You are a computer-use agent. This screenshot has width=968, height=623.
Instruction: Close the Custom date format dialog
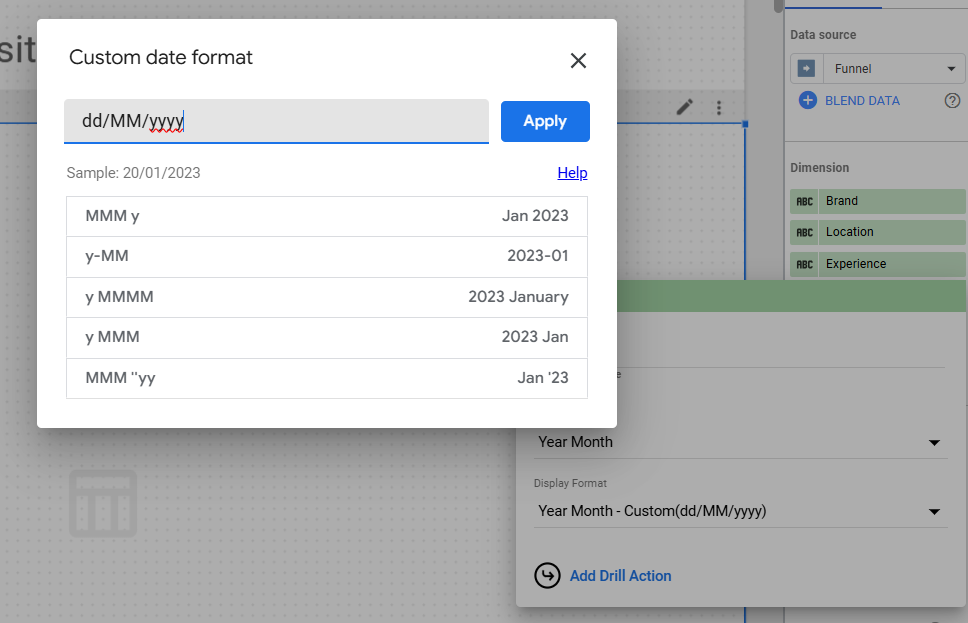pos(578,60)
